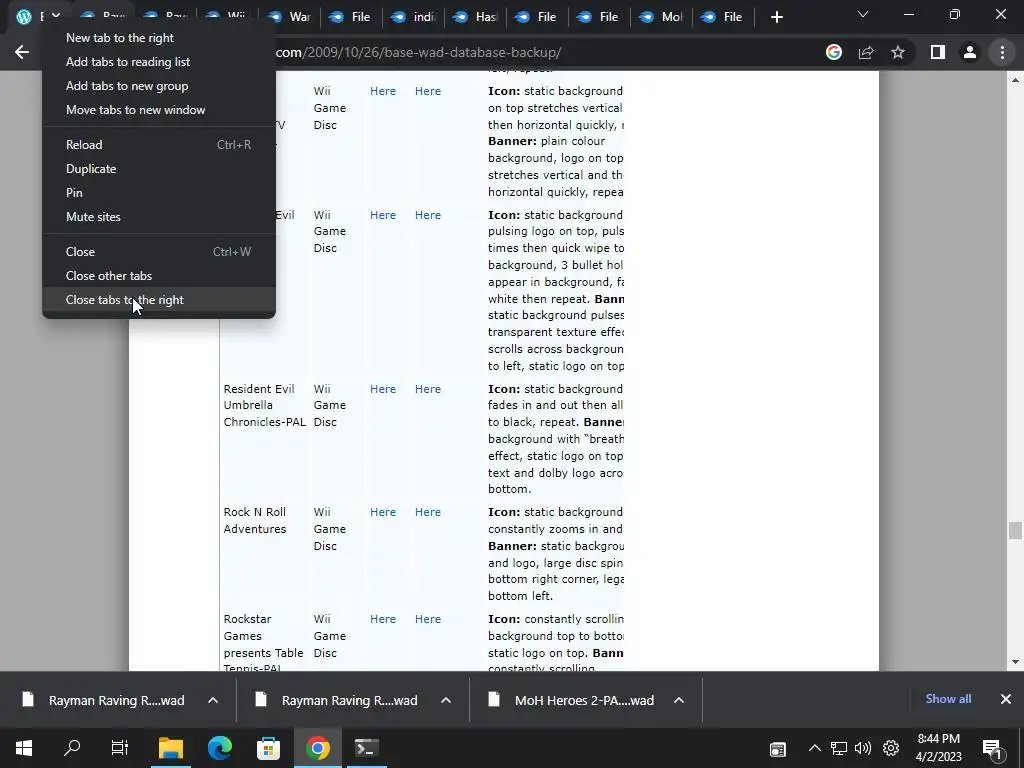Select 'Close other tabs'
This screenshot has width=1024, height=768.
tap(159, 276)
